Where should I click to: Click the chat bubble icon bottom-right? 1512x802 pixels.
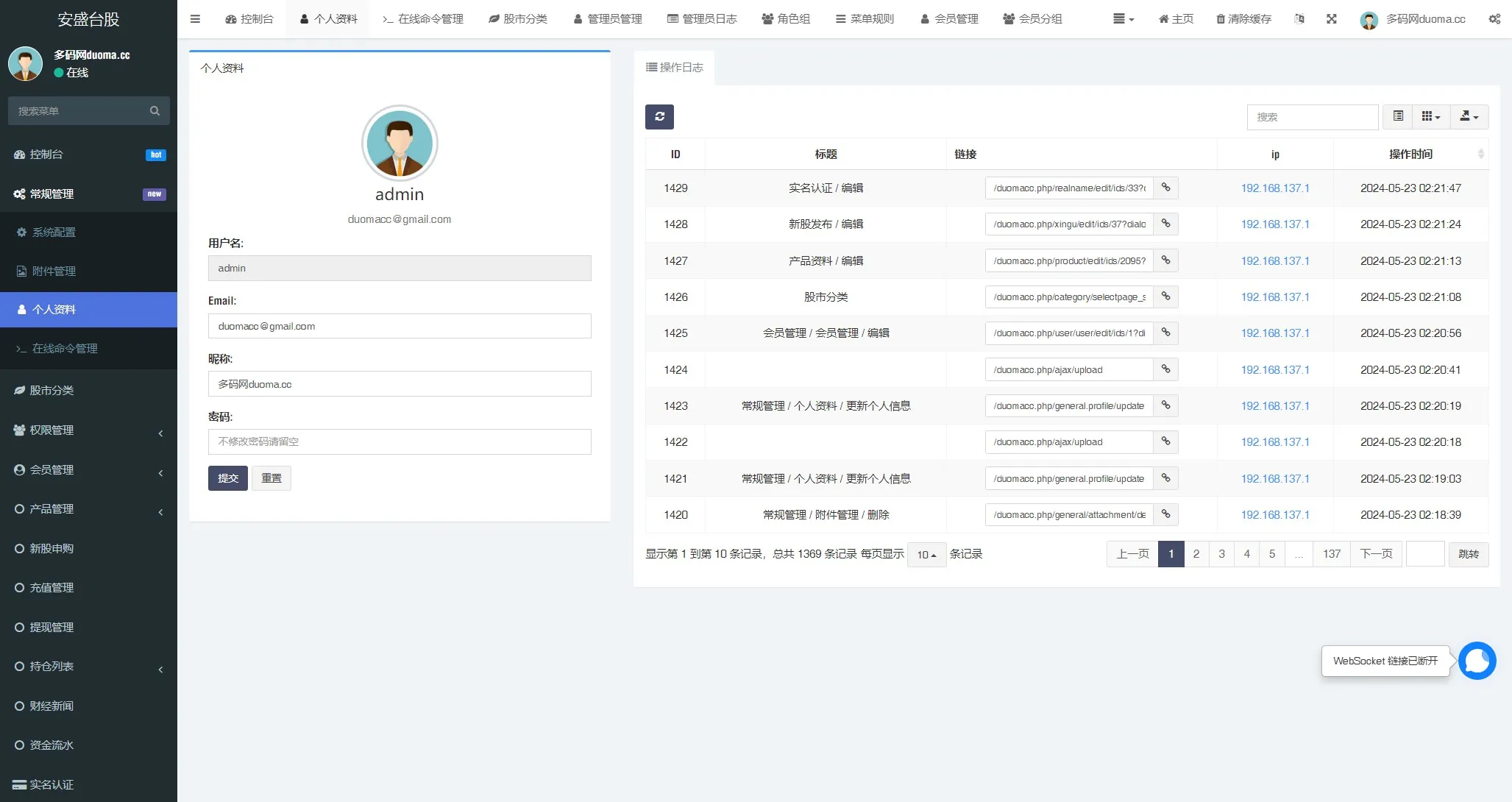pos(1477,661)
